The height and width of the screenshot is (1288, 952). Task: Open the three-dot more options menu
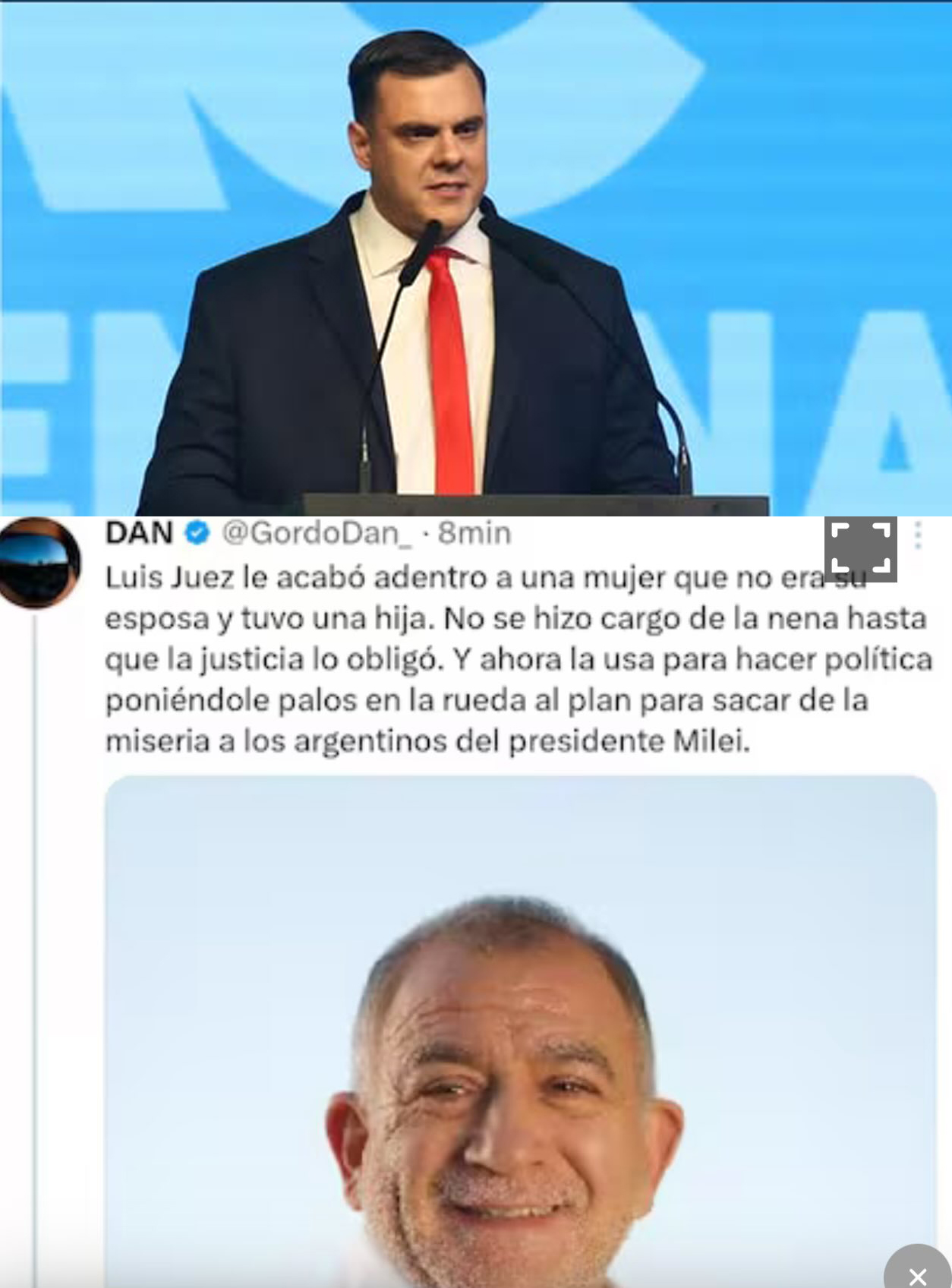[x=918, y=535]
